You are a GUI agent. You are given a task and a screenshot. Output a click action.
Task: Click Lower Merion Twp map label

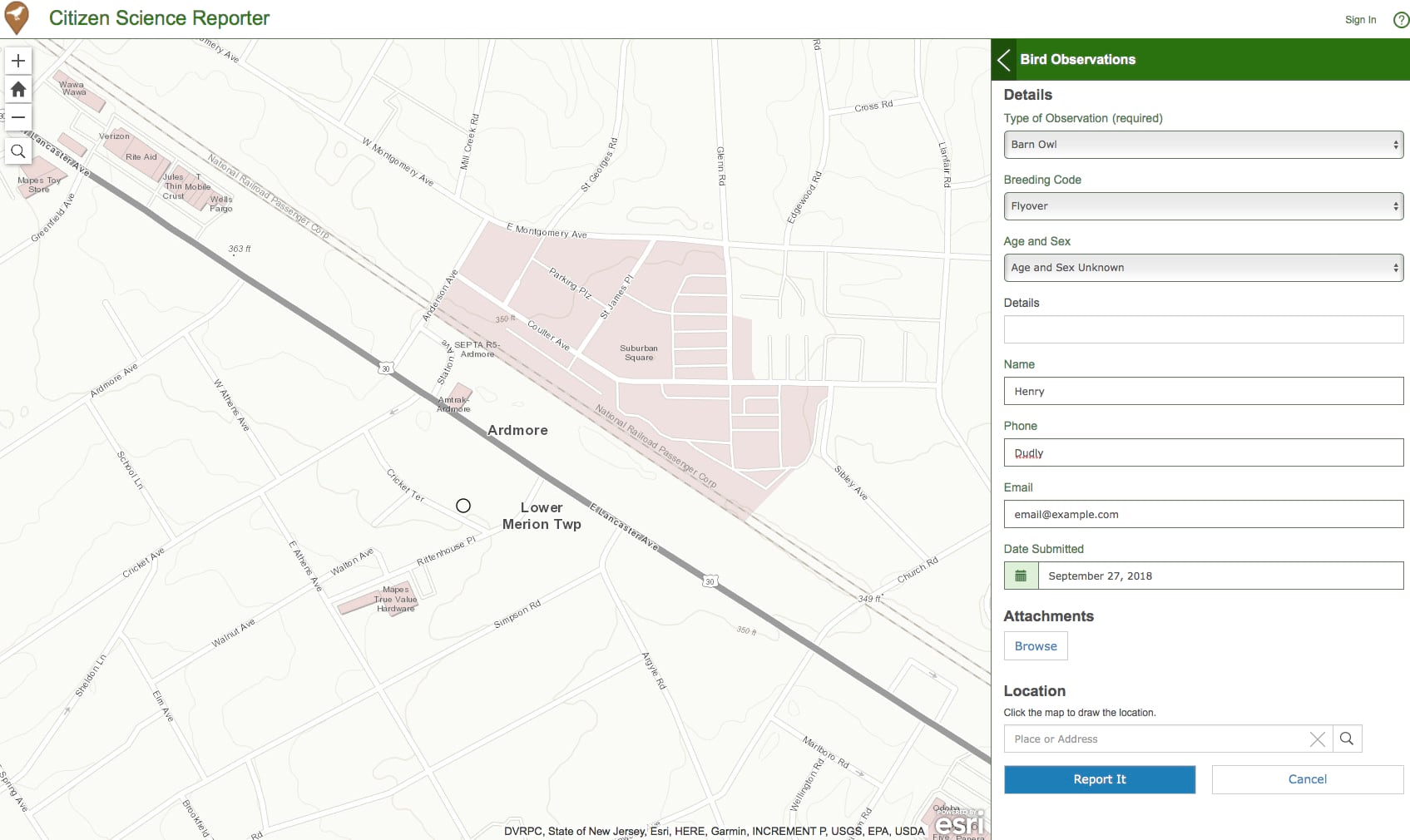point(542,516)
